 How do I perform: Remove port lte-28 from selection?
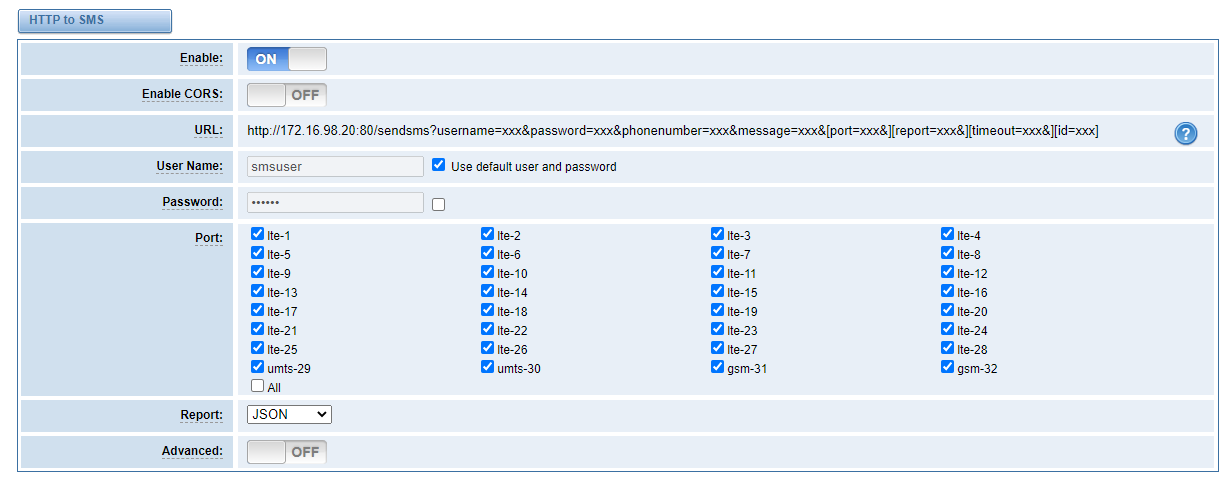coord(948,348)
